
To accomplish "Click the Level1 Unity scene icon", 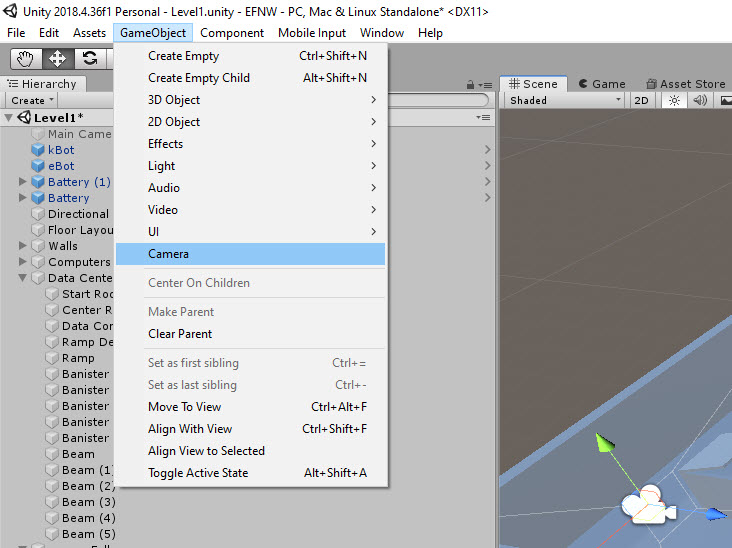I will click(x=23, y=118).
